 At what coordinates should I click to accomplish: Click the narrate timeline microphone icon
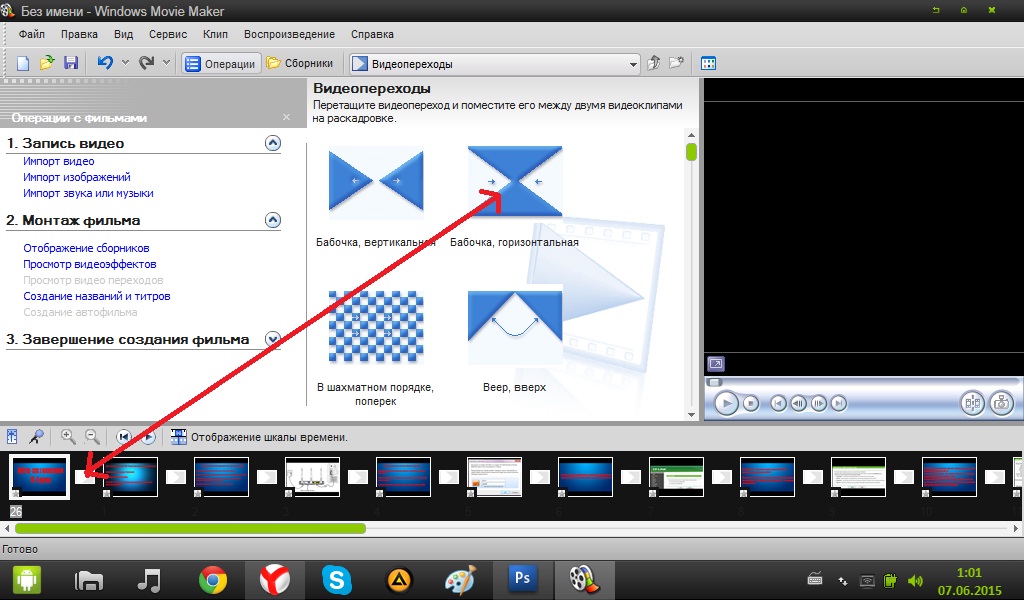click(x=36, y=437)
